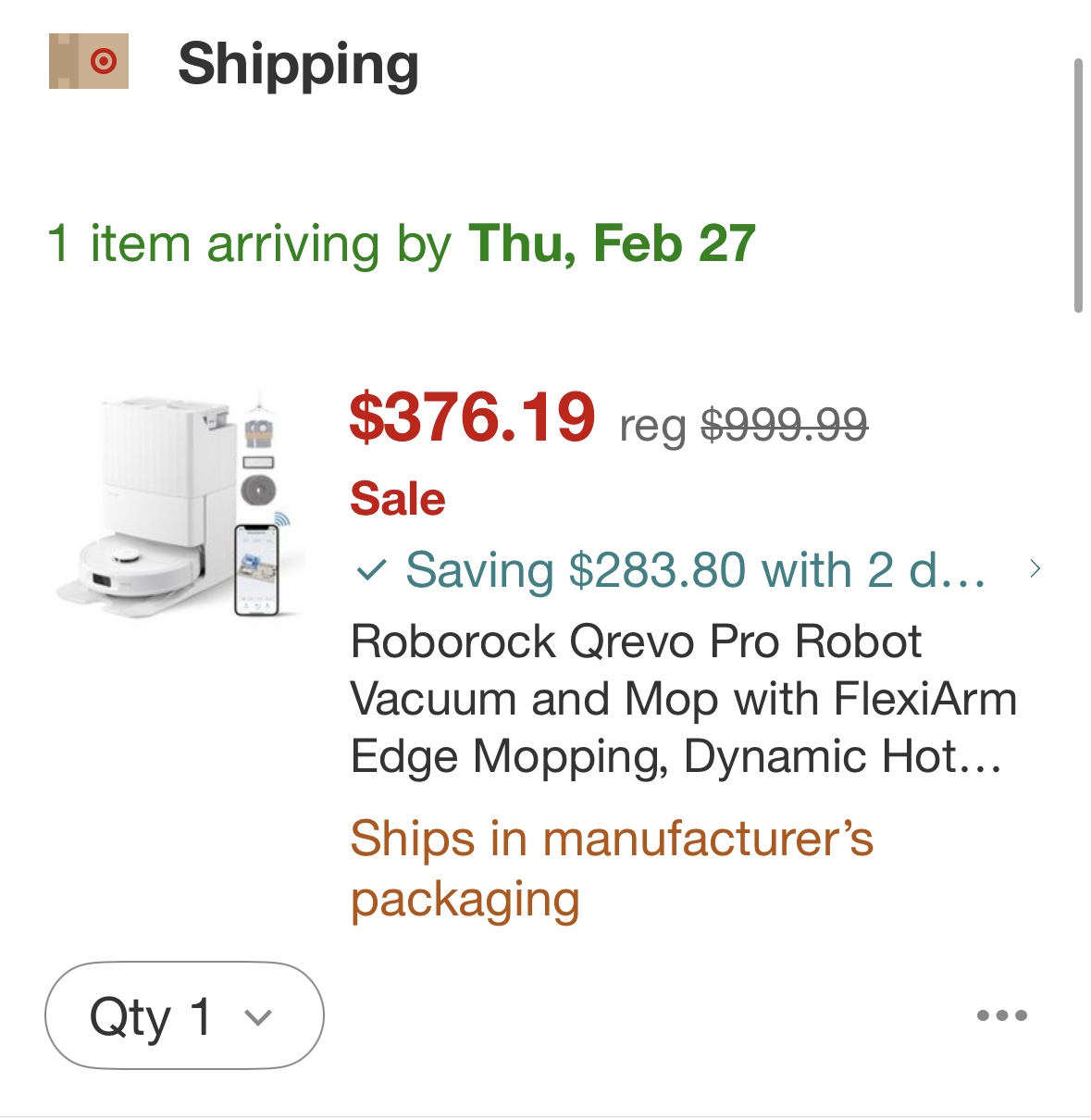Image resolution: width=1091 pixels, height=1120 pixels.
Task: Click the green savings checkmark icon
Action: (370, 569)
